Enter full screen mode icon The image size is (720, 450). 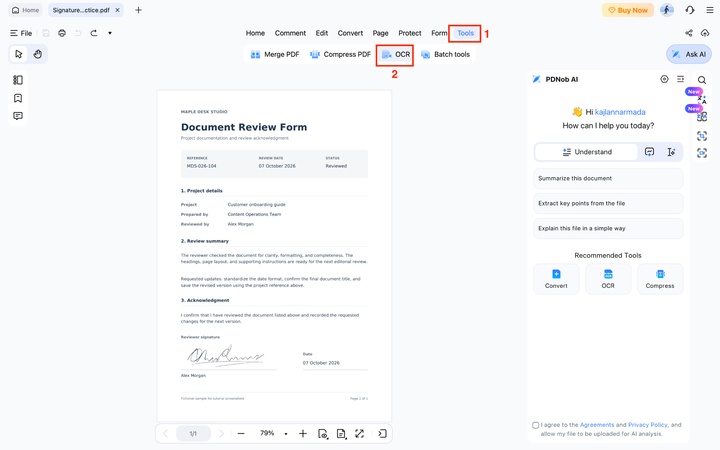click(x=360, y=433)
